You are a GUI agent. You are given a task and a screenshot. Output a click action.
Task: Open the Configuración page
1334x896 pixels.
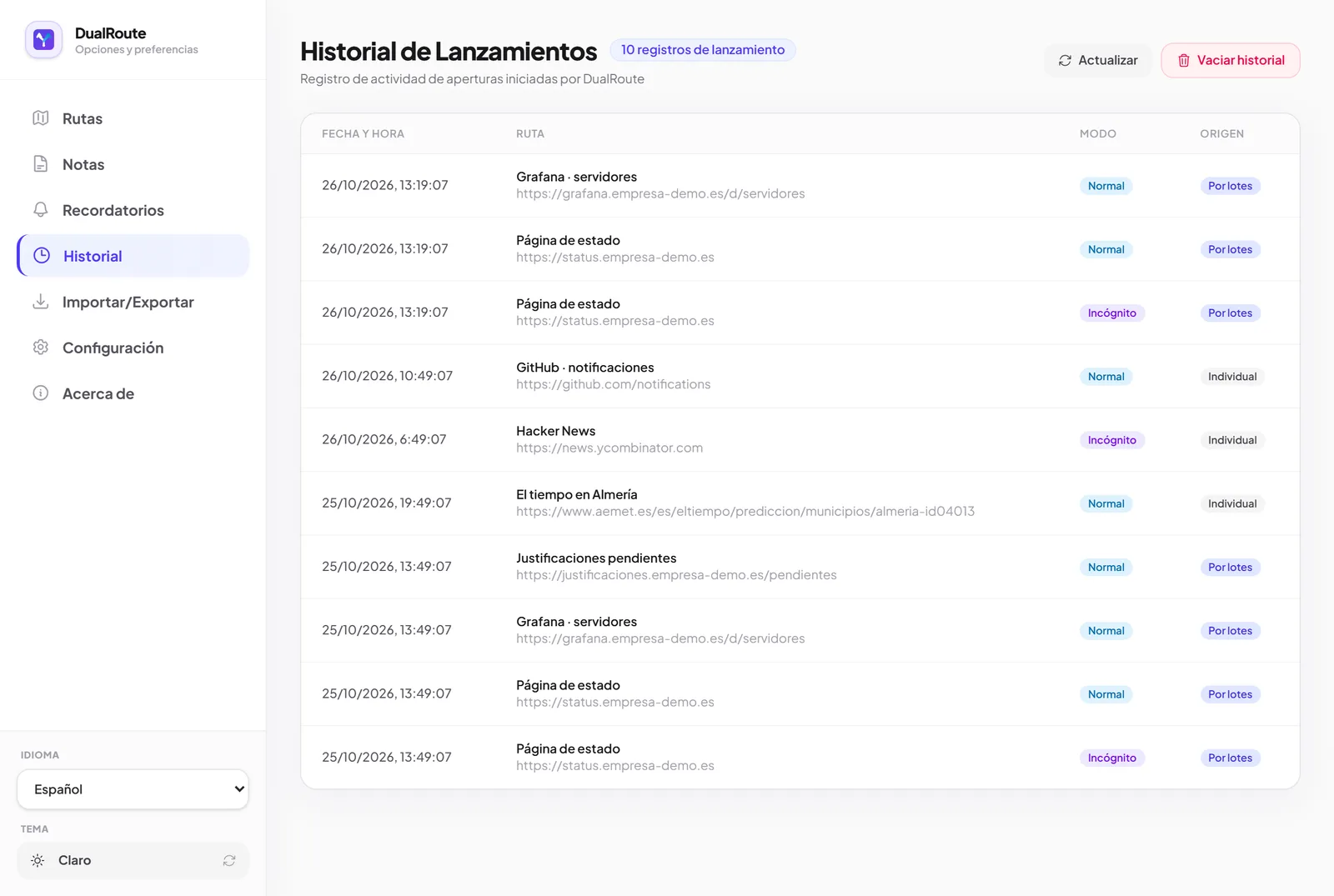coord(133,348)
